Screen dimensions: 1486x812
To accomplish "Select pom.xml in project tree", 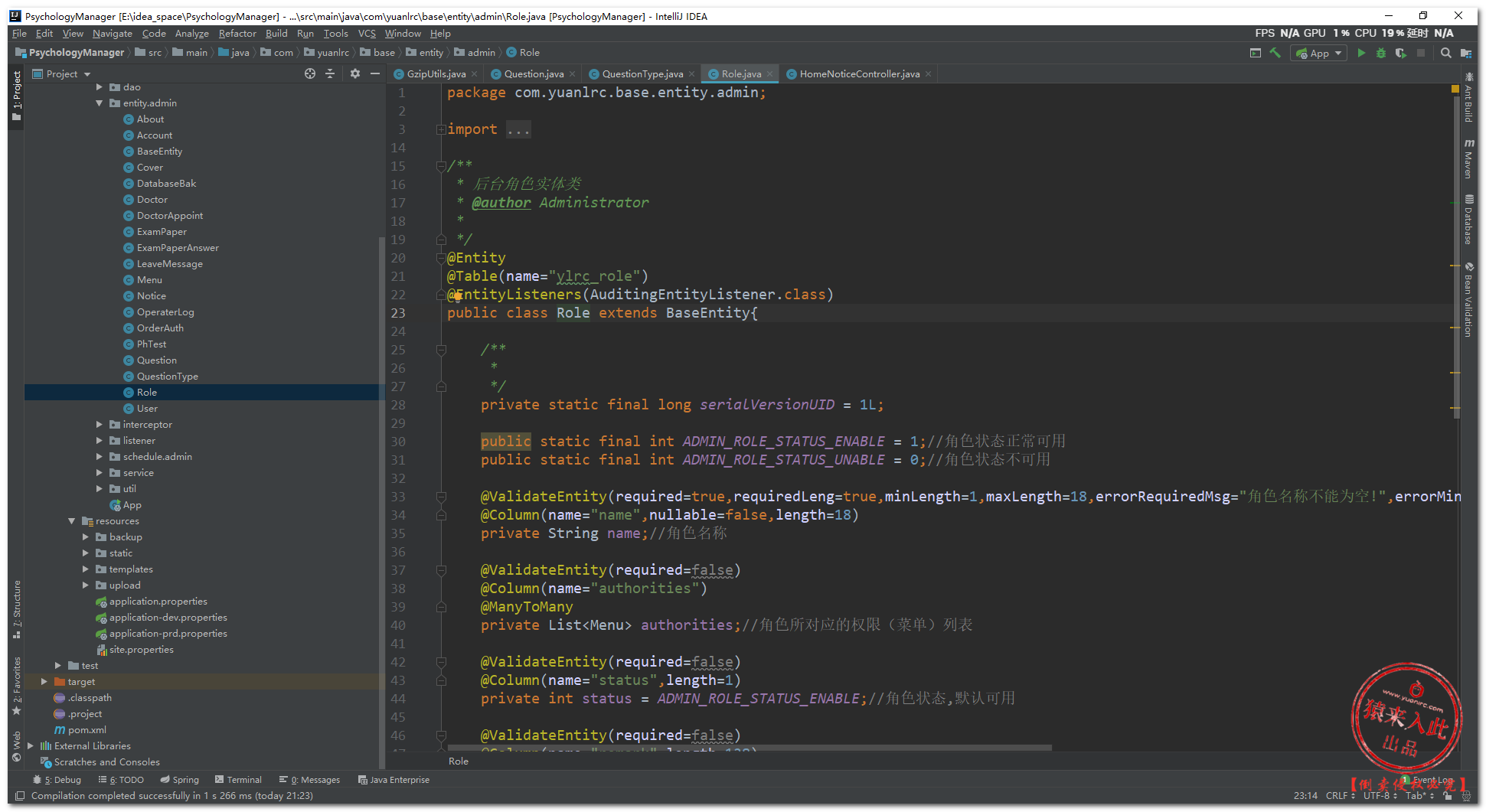I will coord(87,730).
